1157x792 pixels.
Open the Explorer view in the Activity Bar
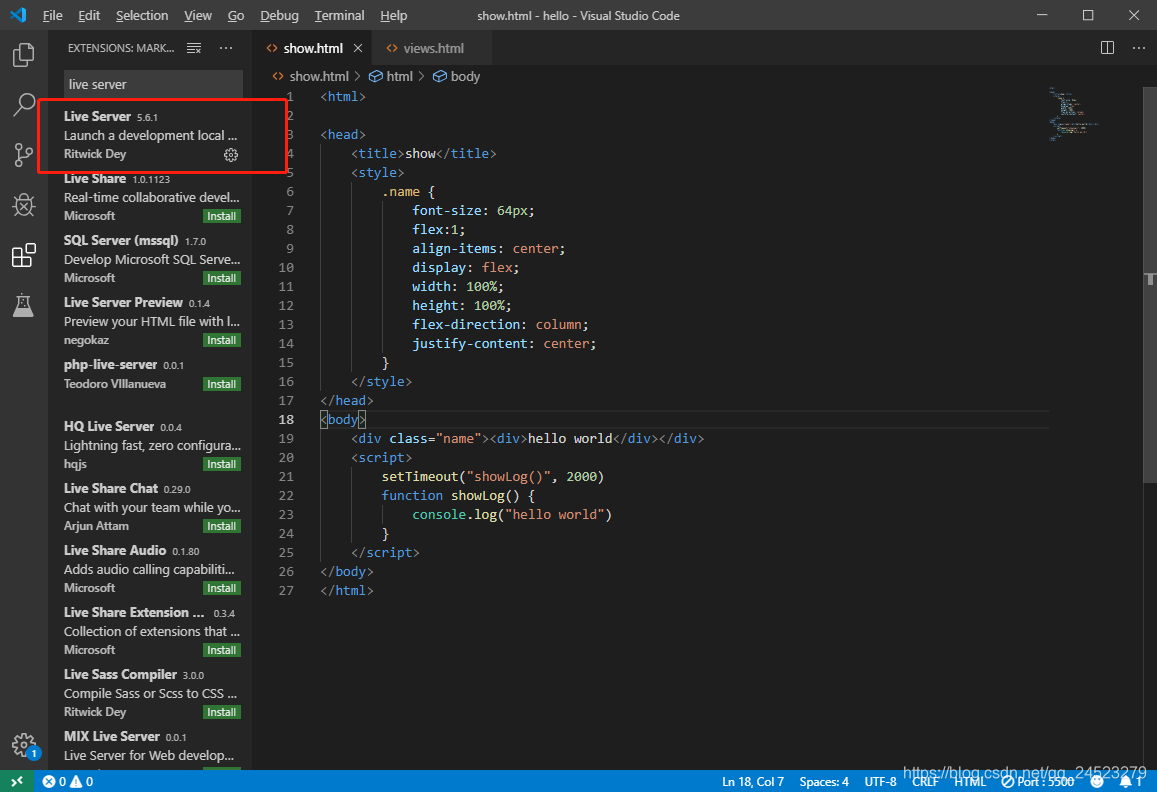[x=23, y=55]
